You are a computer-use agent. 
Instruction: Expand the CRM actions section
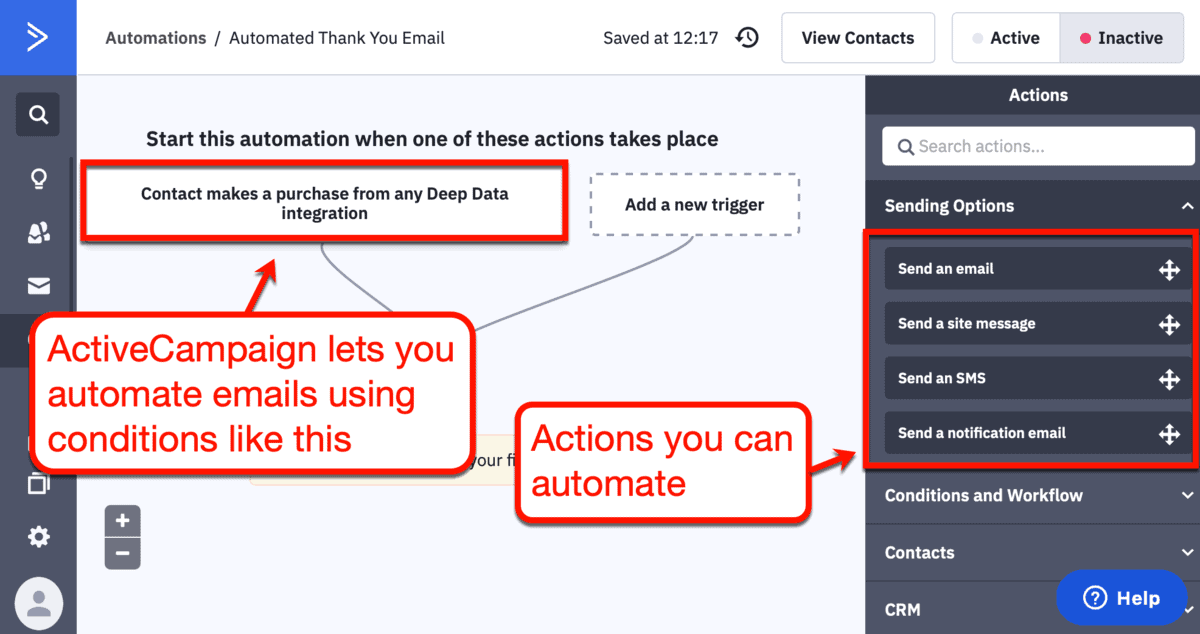(x=1032, y=607)
